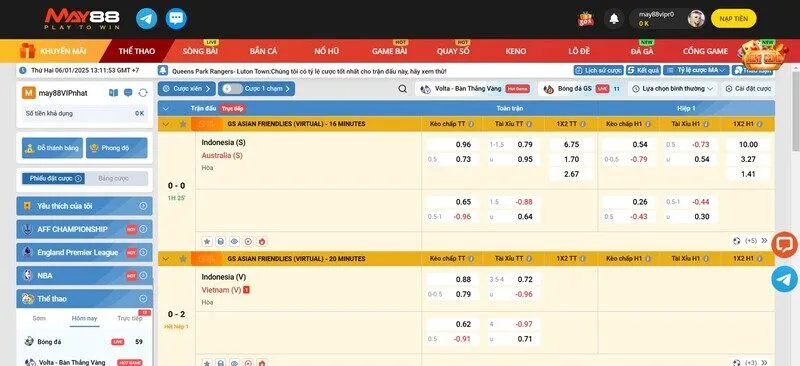Open the live chat bubble icon in header
800x366 pixels.
point(176,19)
